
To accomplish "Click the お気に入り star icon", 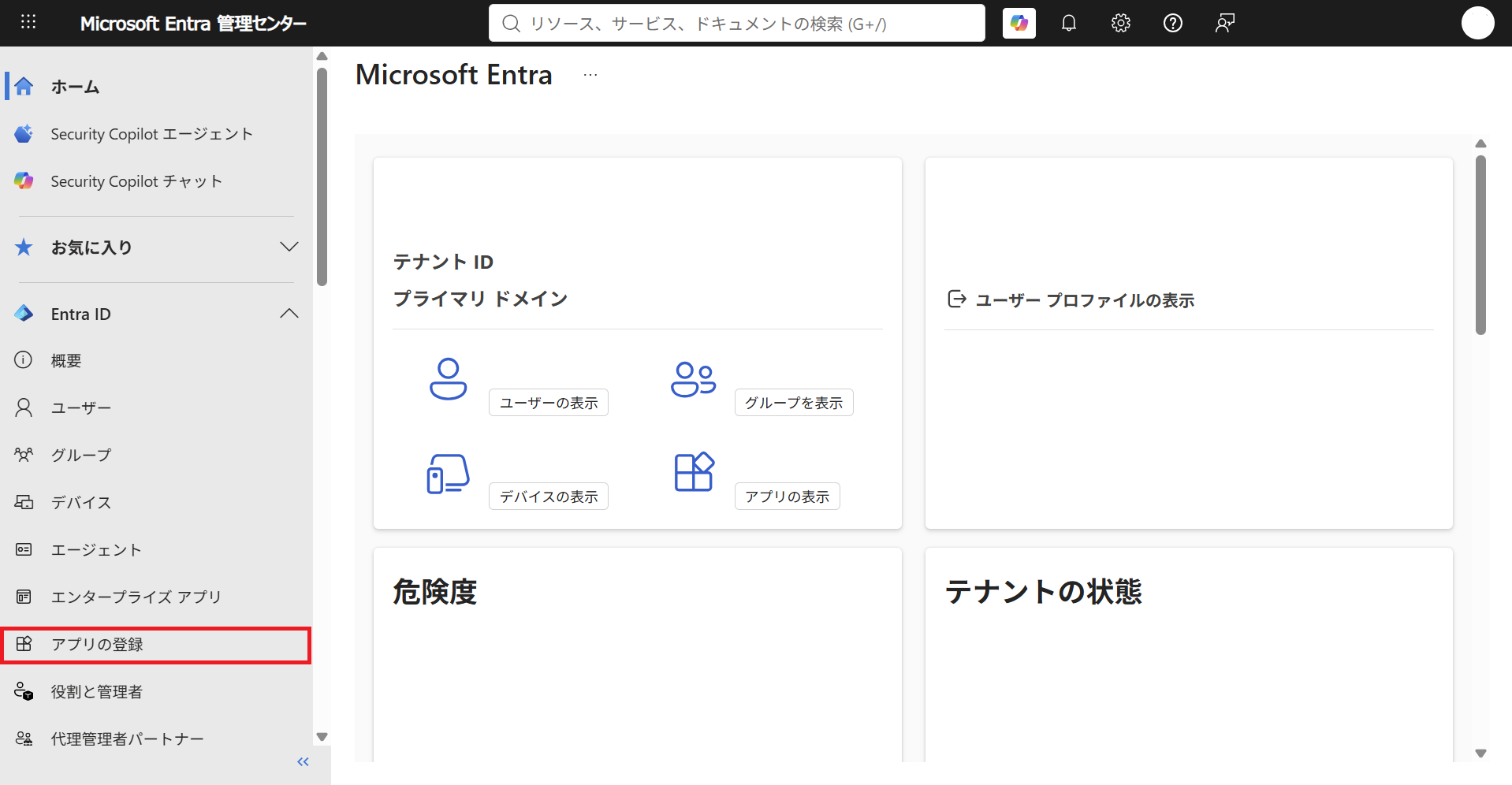I will pyautogui.click(x=24, y=247).
